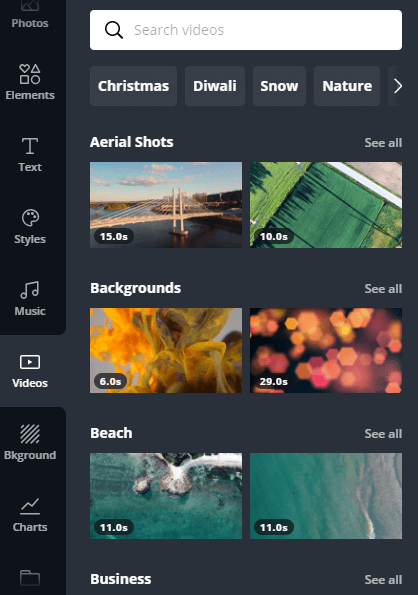Click into the Search videos field
This screenshot has height=595, width=418.
tap(246, 30)
